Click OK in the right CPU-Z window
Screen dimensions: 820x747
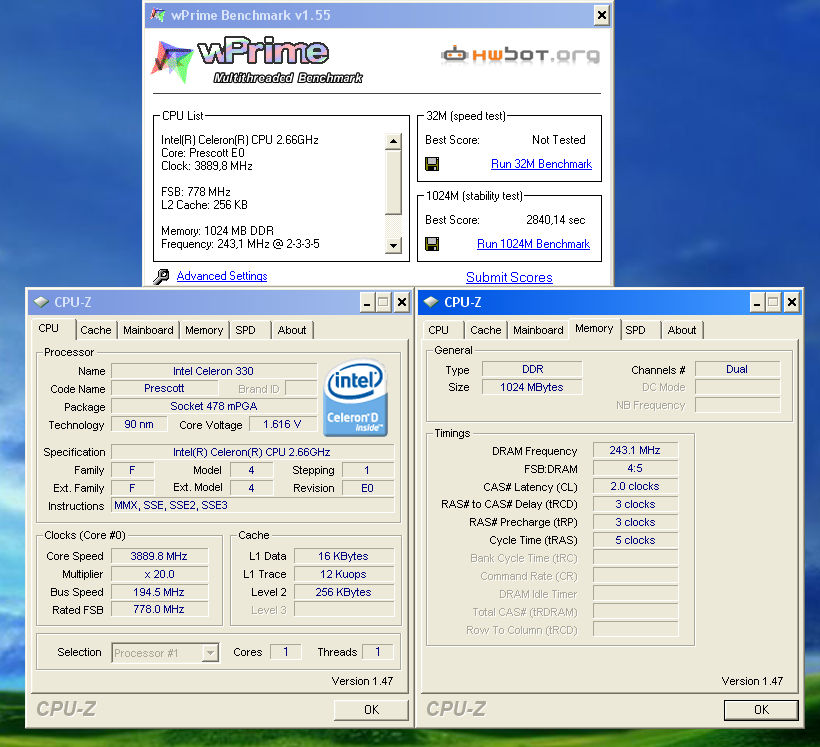[761, 710]
